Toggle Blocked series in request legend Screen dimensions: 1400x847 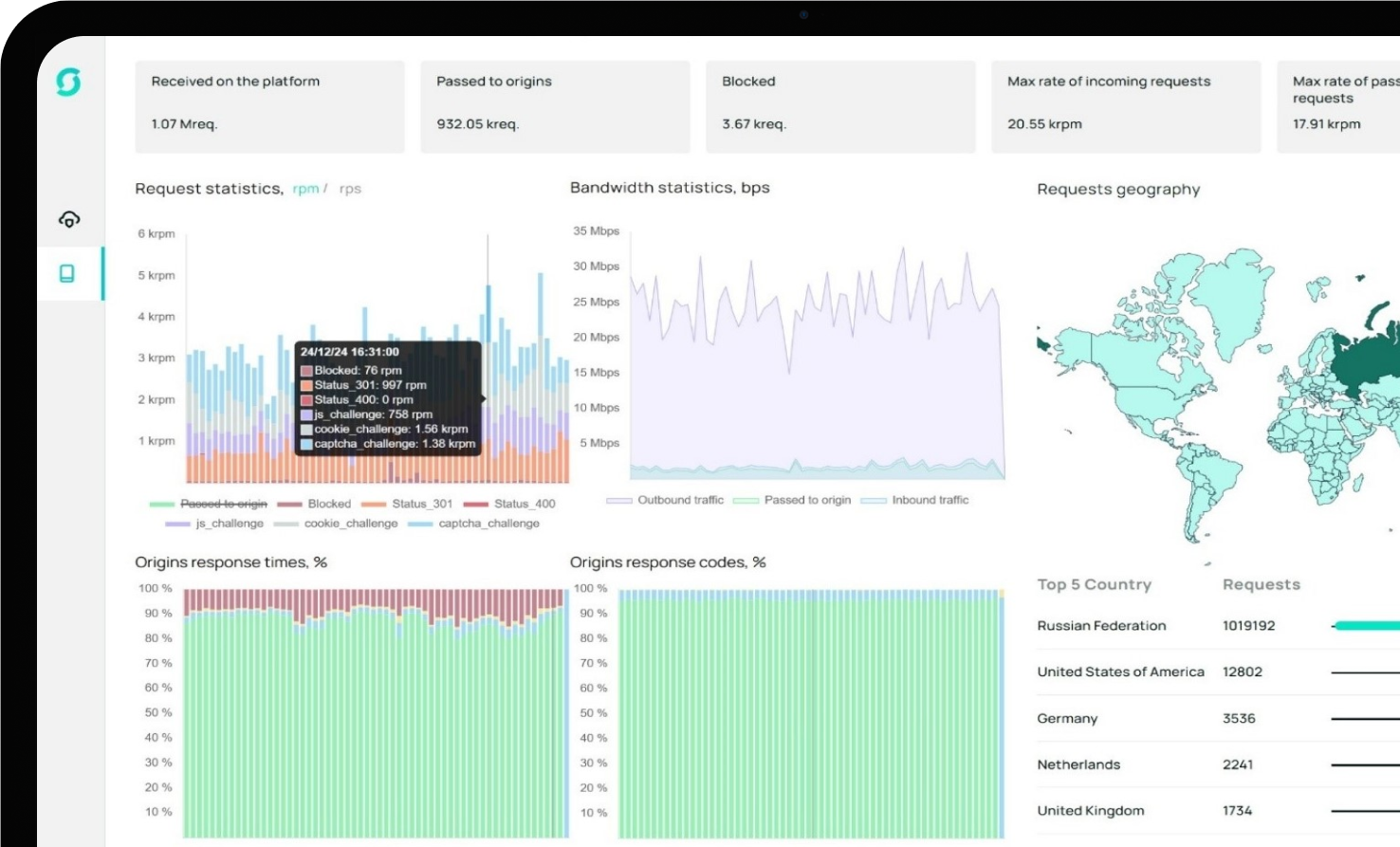(x=315, y=504)
